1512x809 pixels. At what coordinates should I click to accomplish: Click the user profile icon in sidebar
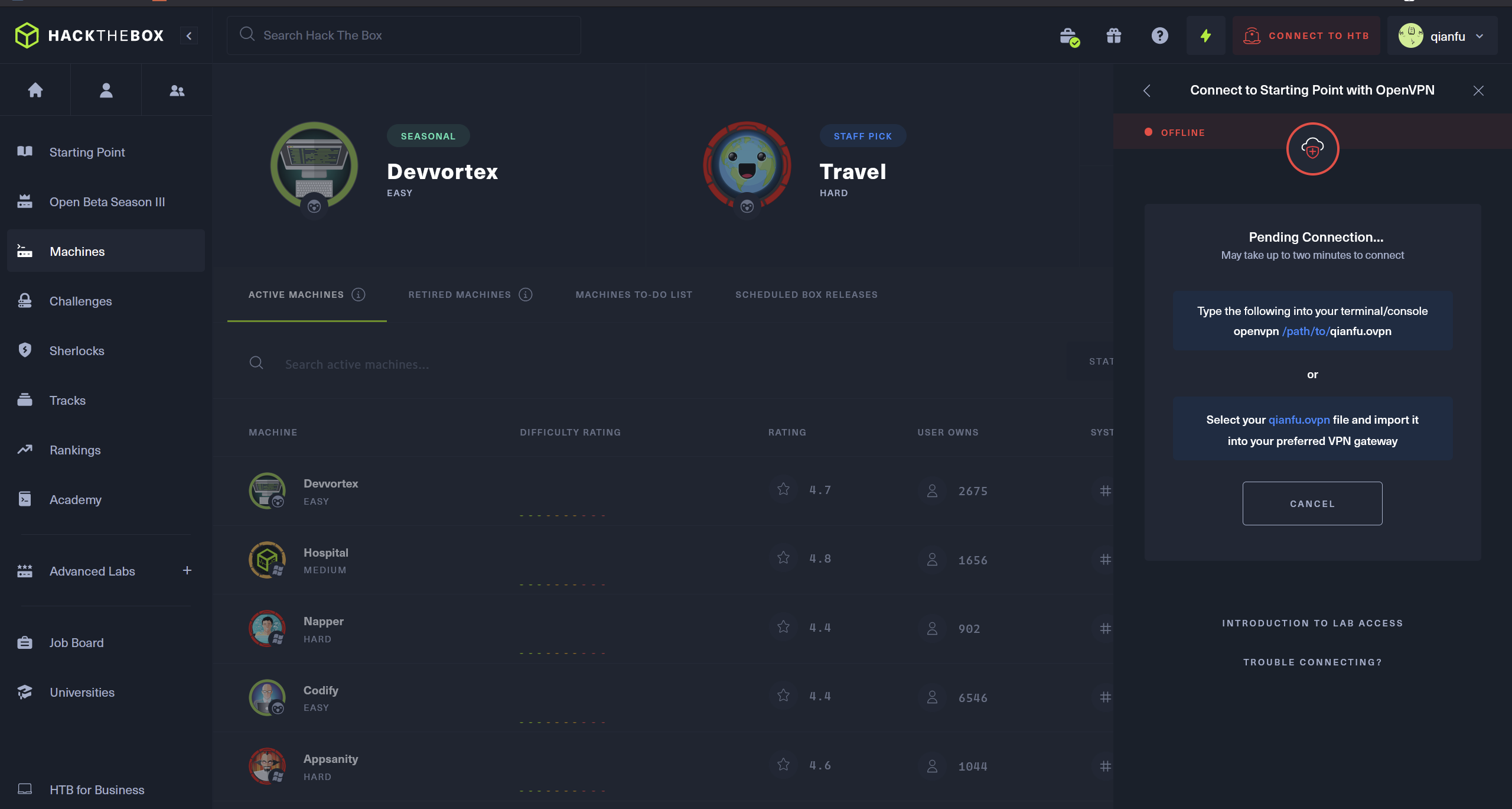(x=106, y=90)
